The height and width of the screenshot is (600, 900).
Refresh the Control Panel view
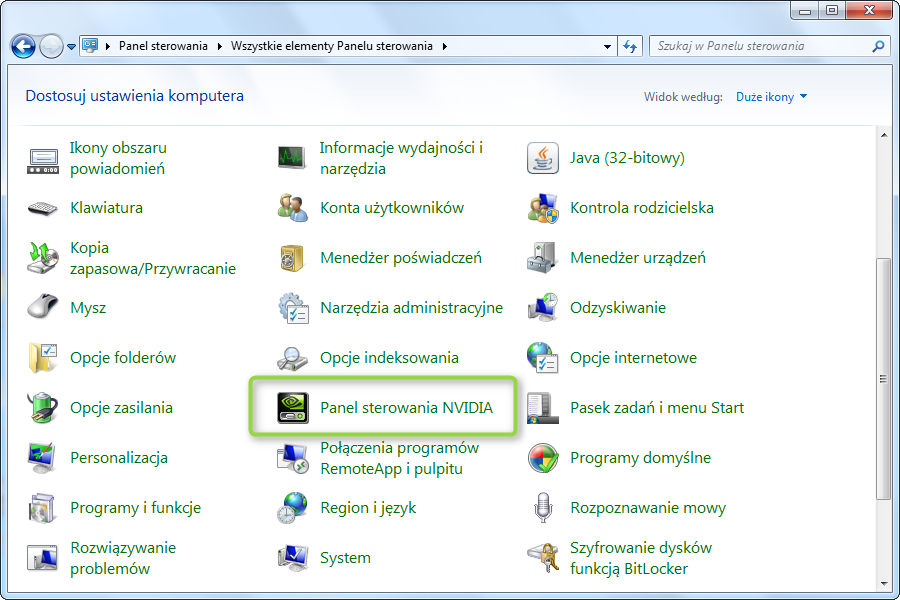tap(630, 47)
